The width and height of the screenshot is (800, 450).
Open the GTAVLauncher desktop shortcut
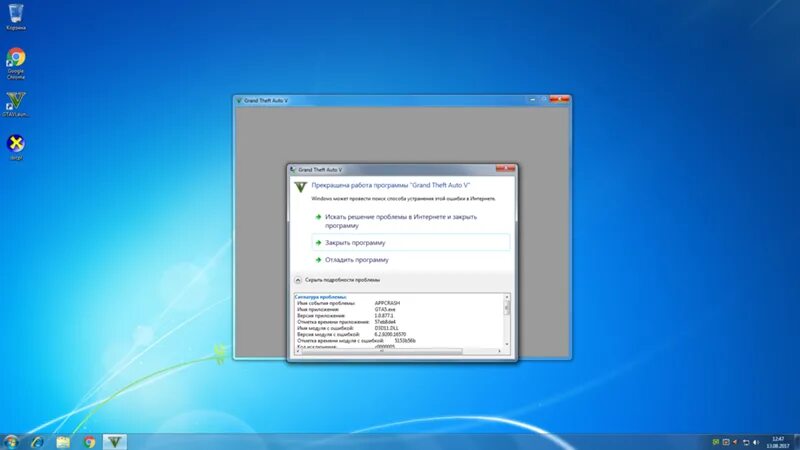(16, 104)
